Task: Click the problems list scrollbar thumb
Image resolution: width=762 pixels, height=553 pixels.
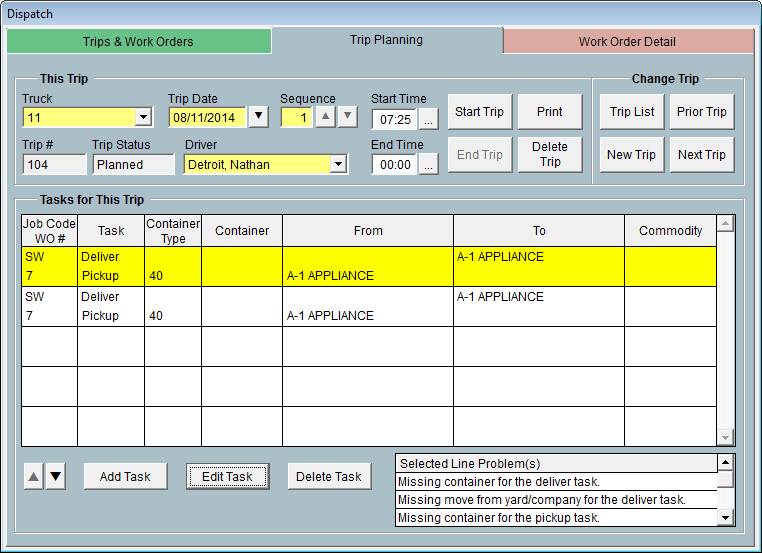Action: [725, 480]
